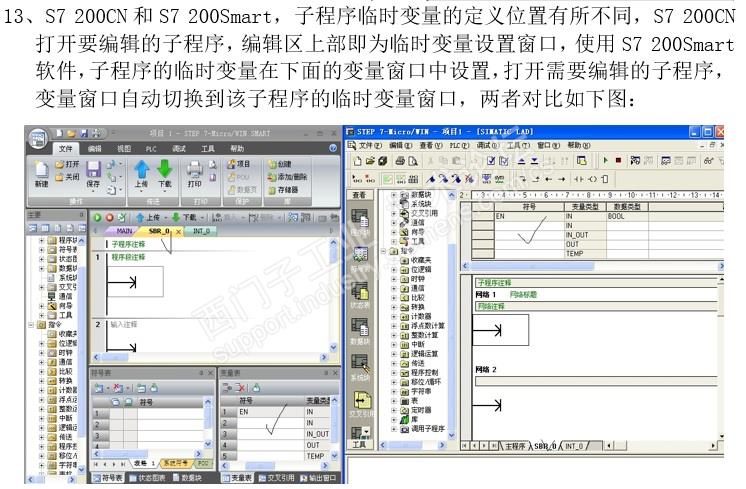Click the EN cell in SMART 变量表
Viewport: 746px width, 489px height.
pos(270,412)
